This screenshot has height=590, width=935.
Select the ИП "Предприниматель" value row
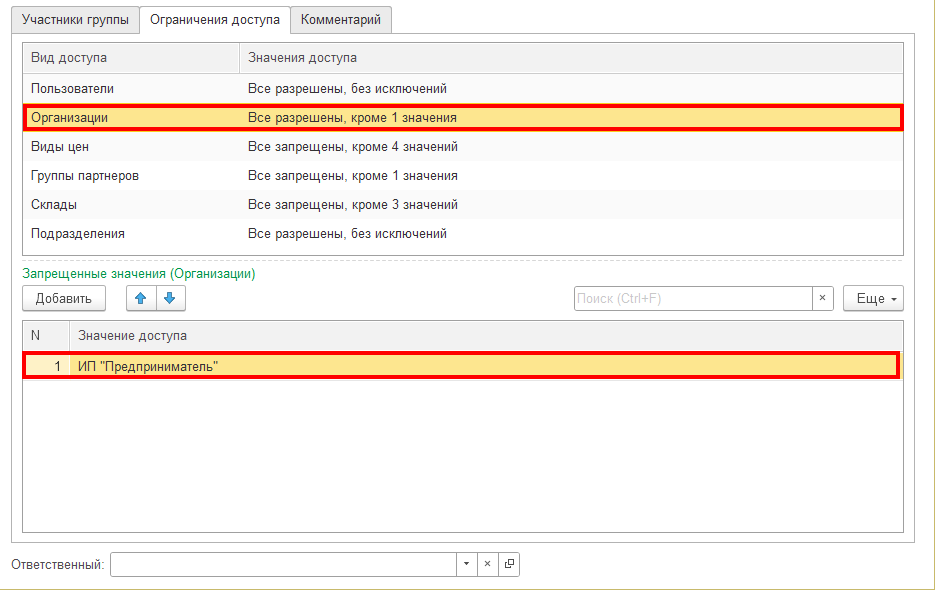(x=462, y=366)
